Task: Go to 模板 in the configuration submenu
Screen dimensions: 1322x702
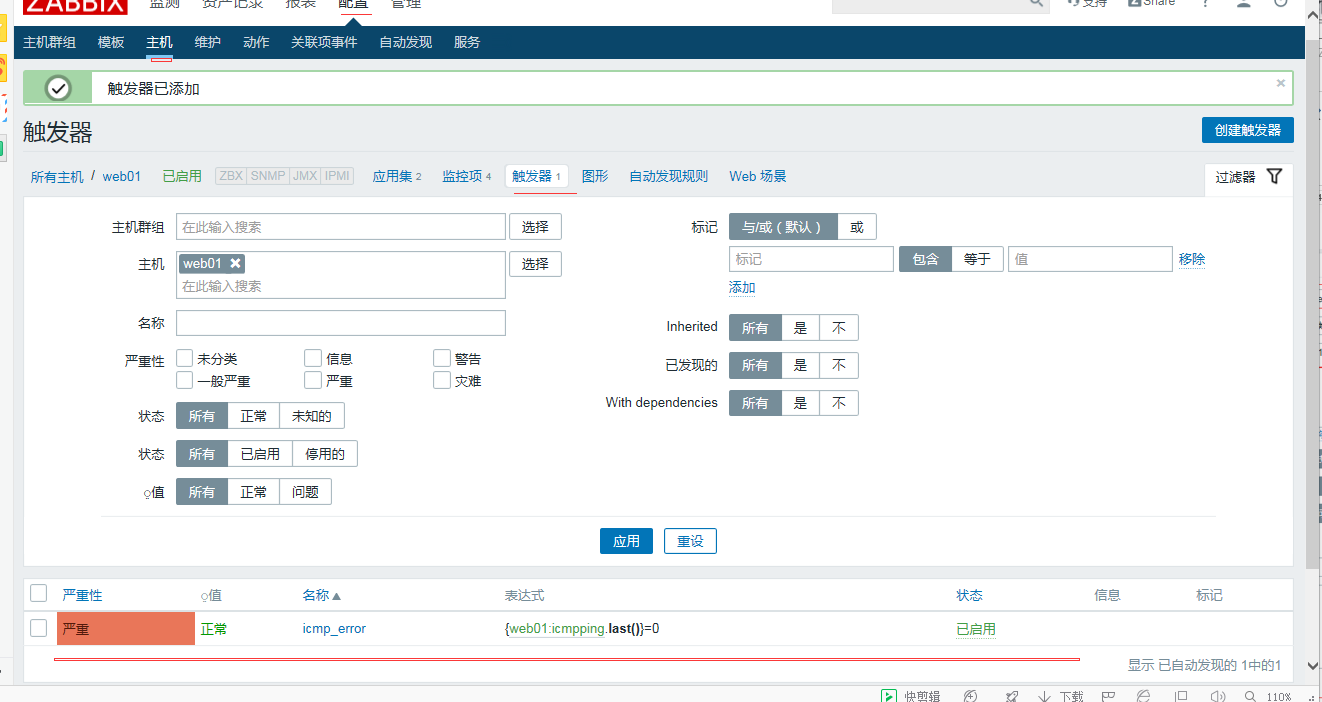Action: tap(111, 42)
